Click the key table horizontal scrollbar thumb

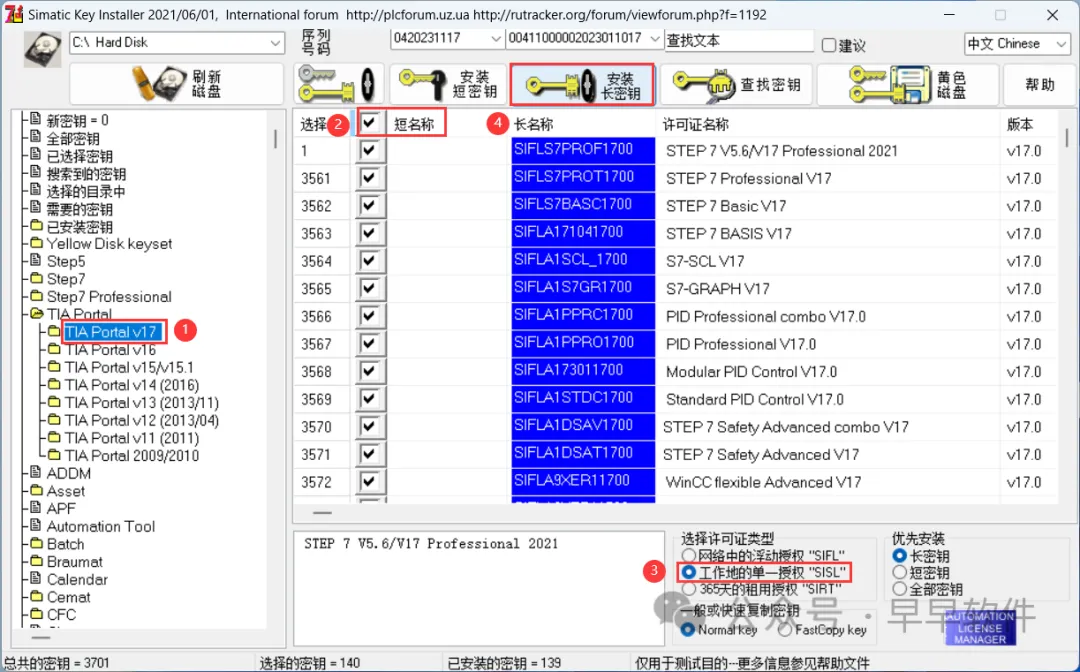pyautogui.click(x=322, y=512)
